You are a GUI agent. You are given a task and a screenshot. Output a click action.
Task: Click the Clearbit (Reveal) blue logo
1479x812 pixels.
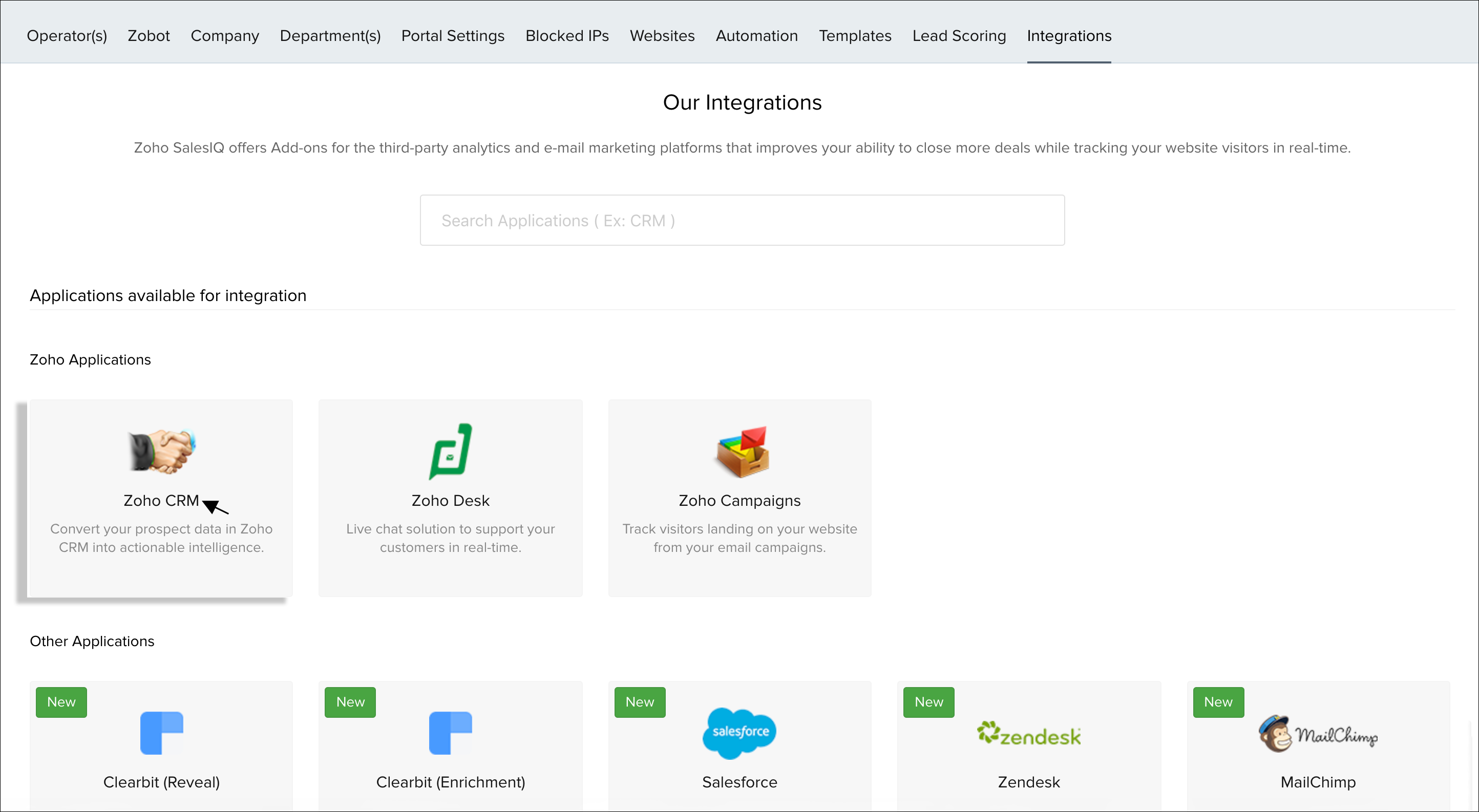162,733
